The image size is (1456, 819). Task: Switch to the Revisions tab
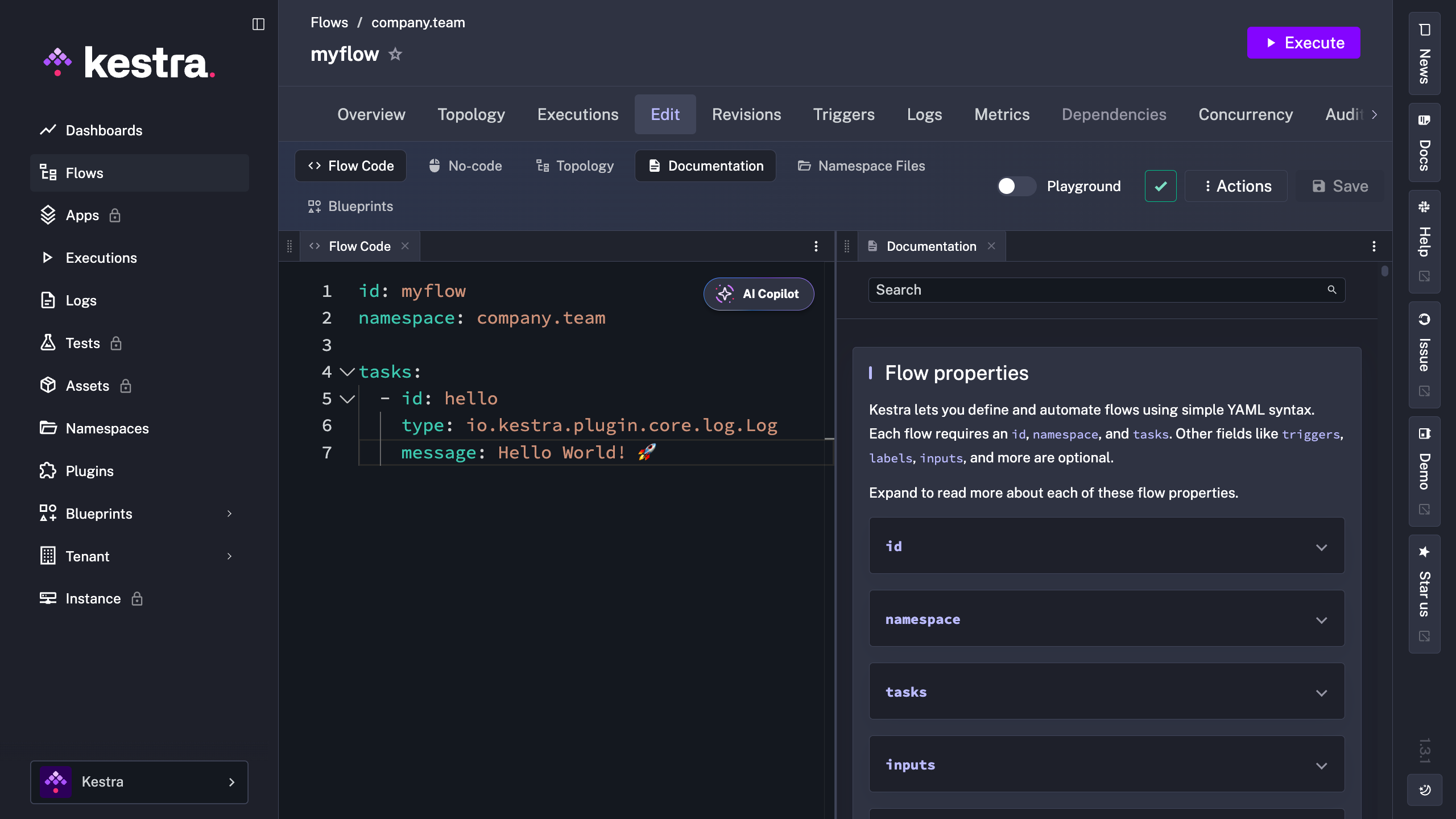[x=746, y=114]
